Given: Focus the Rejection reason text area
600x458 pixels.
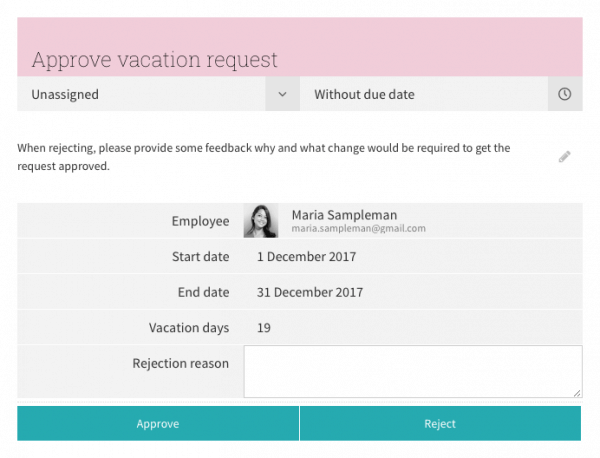Looking at the screenshot, I should (412, 372).
